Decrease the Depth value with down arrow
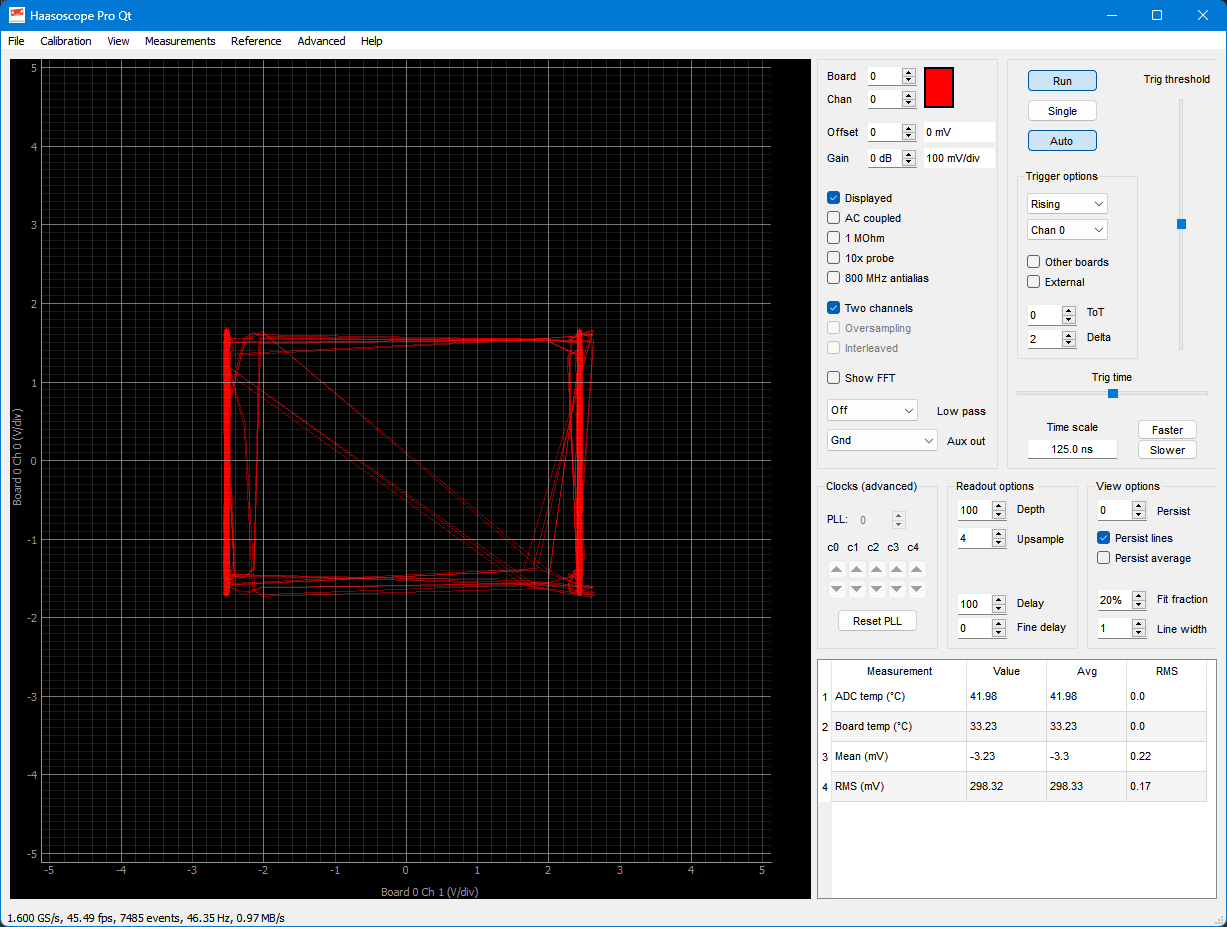This screenshot has height=927, width=1227. point(998,515)
